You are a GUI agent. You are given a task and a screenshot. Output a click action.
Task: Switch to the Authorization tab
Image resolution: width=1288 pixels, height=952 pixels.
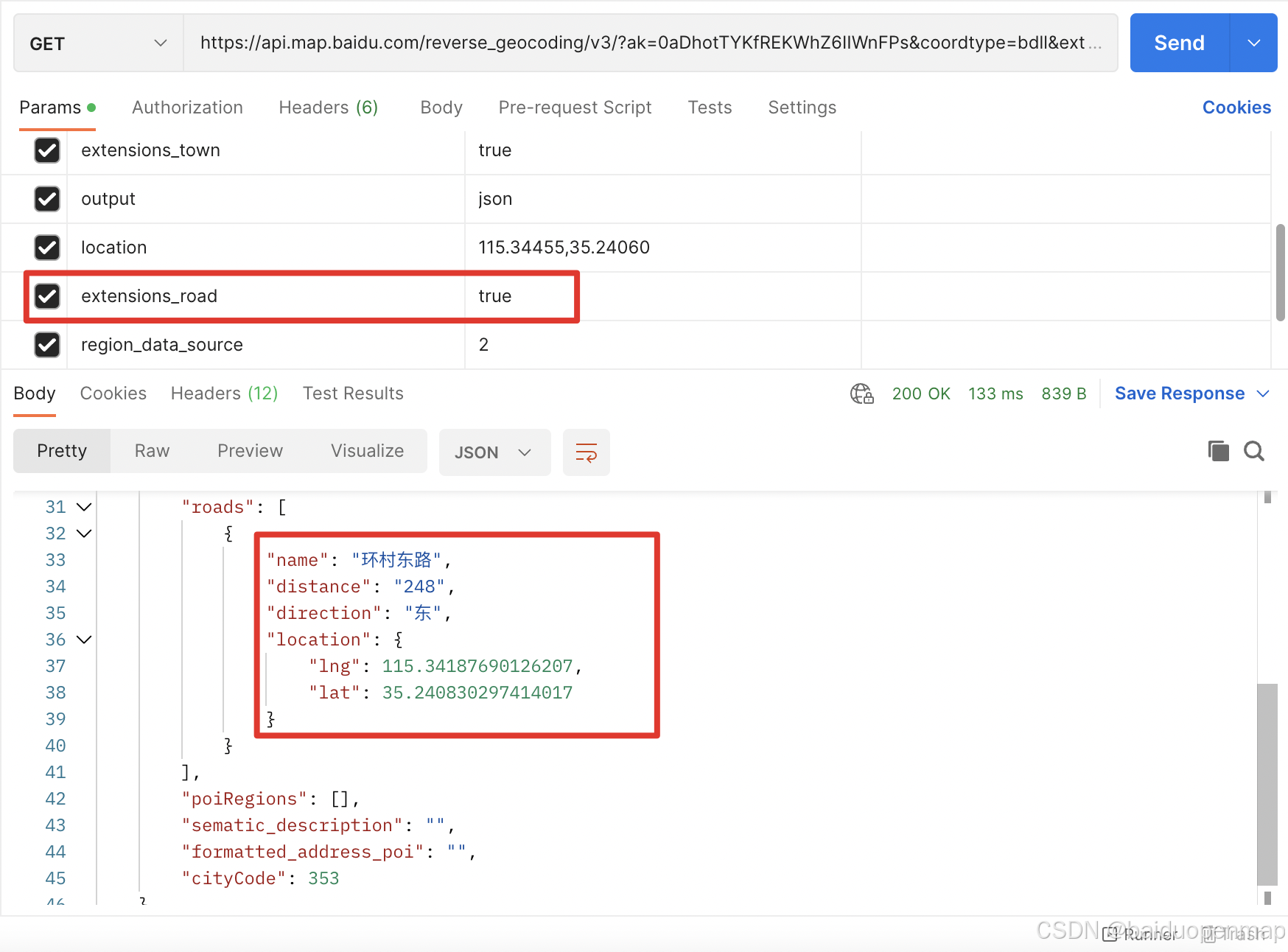click(187, 108)
